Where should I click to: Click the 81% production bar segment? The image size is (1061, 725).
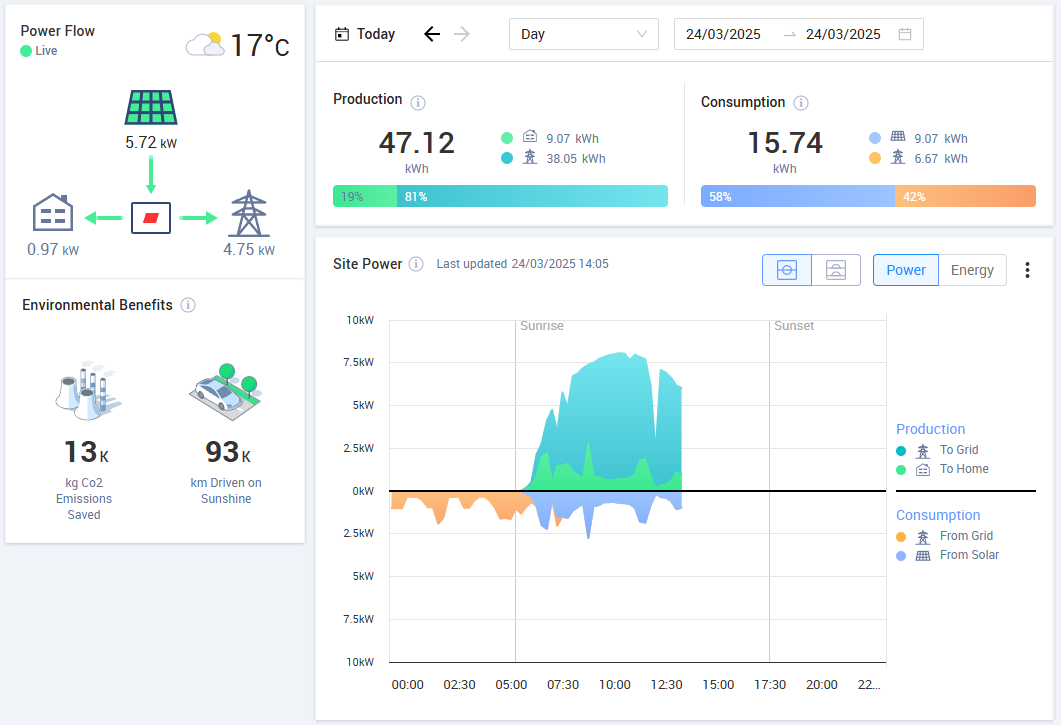533,196
